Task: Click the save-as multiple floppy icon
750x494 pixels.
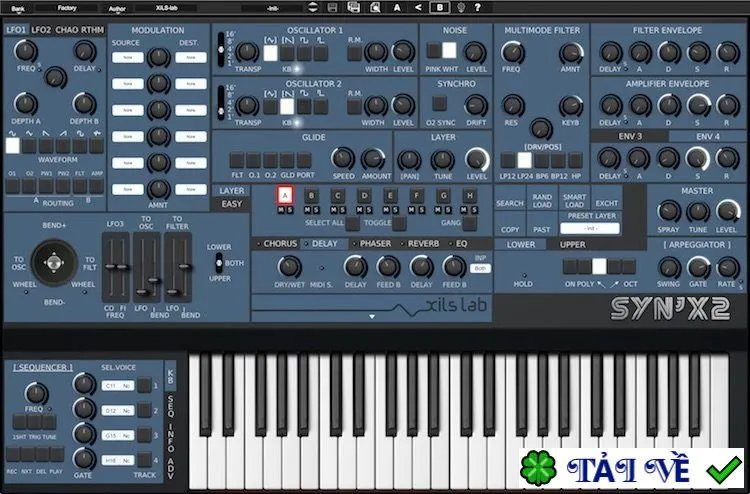Action: [x=353, y=7]
